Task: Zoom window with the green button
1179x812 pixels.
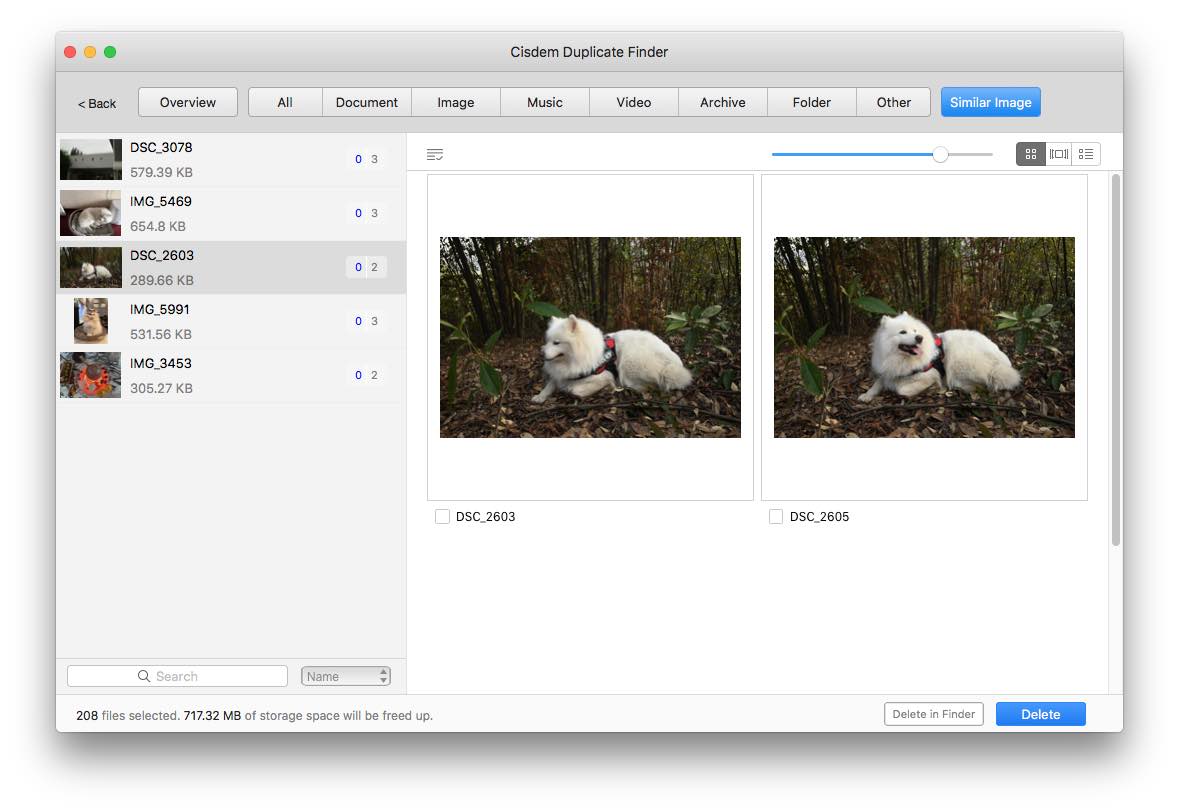Action: click(x=110, y=52)
